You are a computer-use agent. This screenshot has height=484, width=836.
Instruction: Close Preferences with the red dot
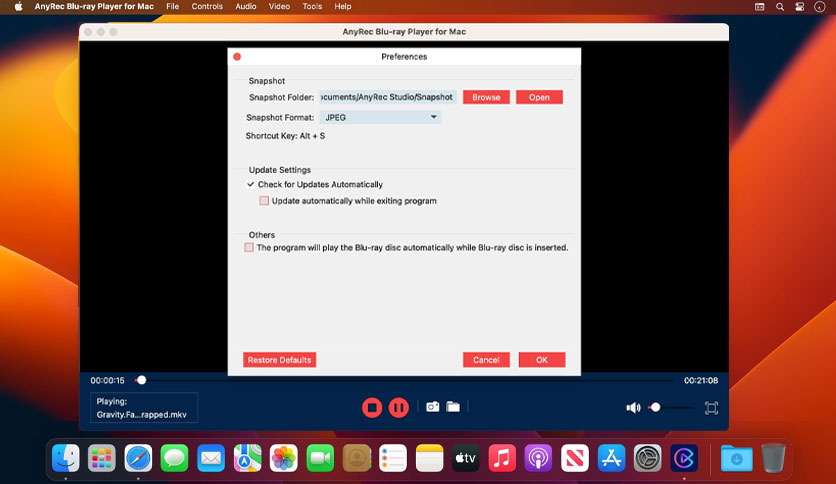237,57
